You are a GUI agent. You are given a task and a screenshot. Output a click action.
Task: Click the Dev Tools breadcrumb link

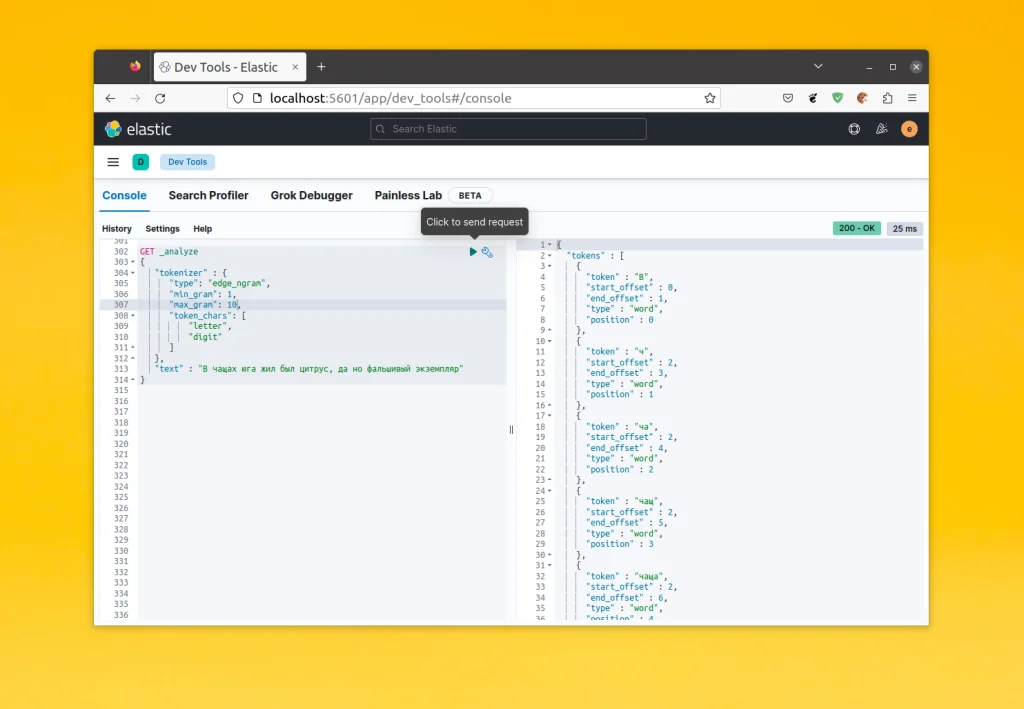point(187,161)
